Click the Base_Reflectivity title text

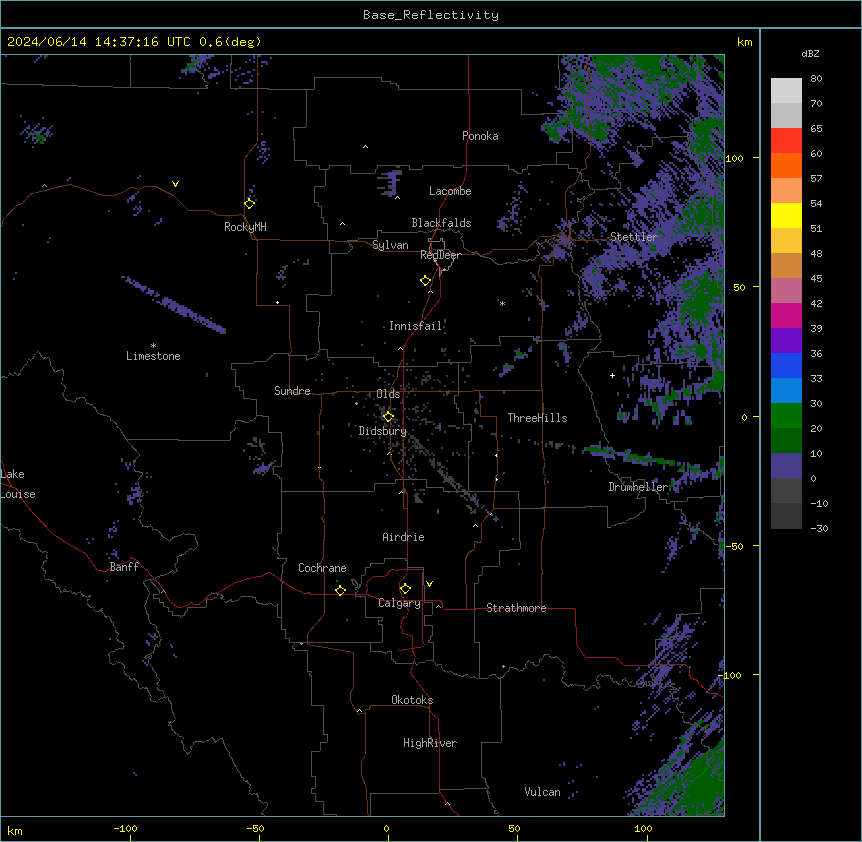[x=431, y=15]
